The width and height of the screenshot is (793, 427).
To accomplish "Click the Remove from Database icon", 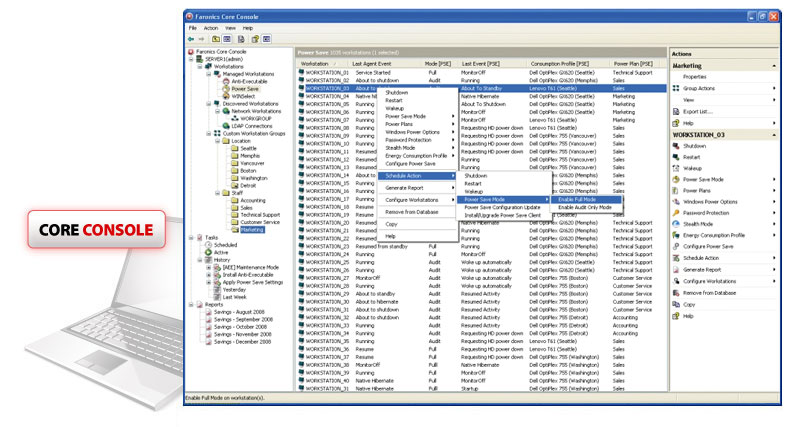I will coord(676,292).
